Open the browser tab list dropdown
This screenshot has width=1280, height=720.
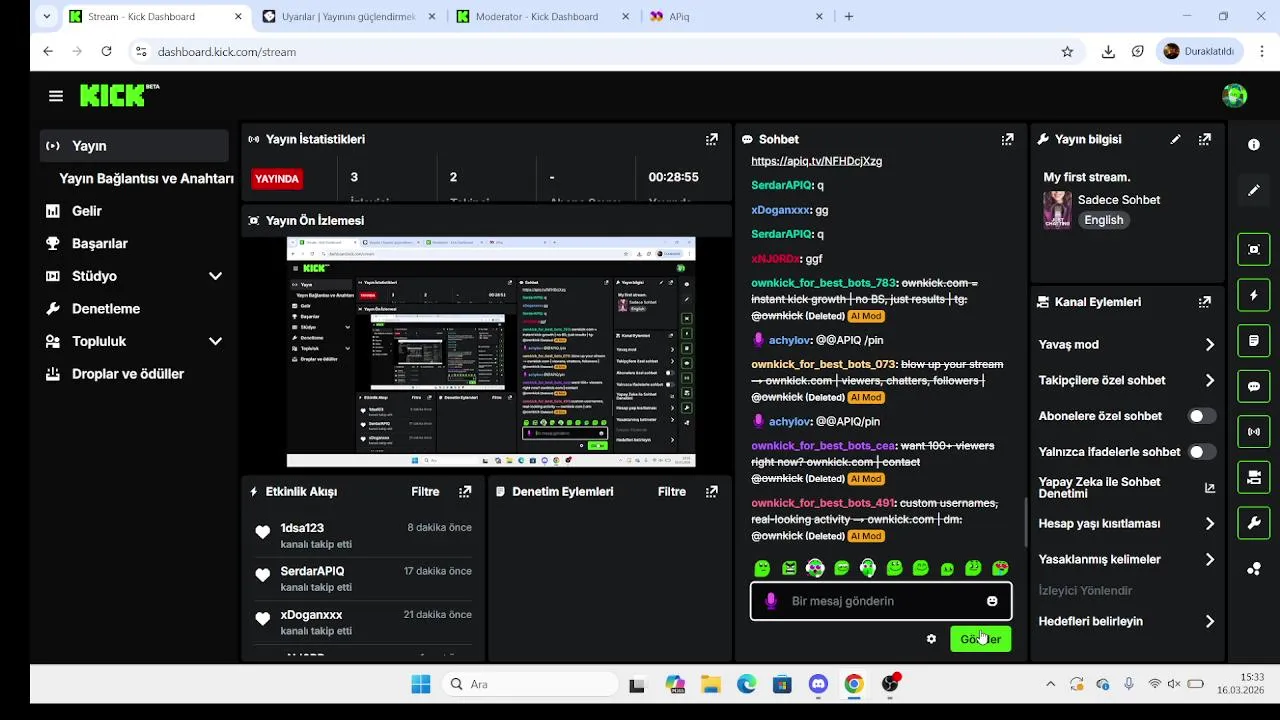(46, 16)
